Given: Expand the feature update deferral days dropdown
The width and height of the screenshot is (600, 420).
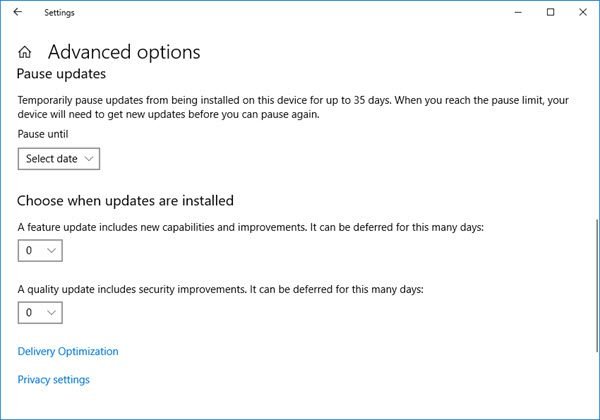Looking at the screenshot, I should [x=40, y=251].
